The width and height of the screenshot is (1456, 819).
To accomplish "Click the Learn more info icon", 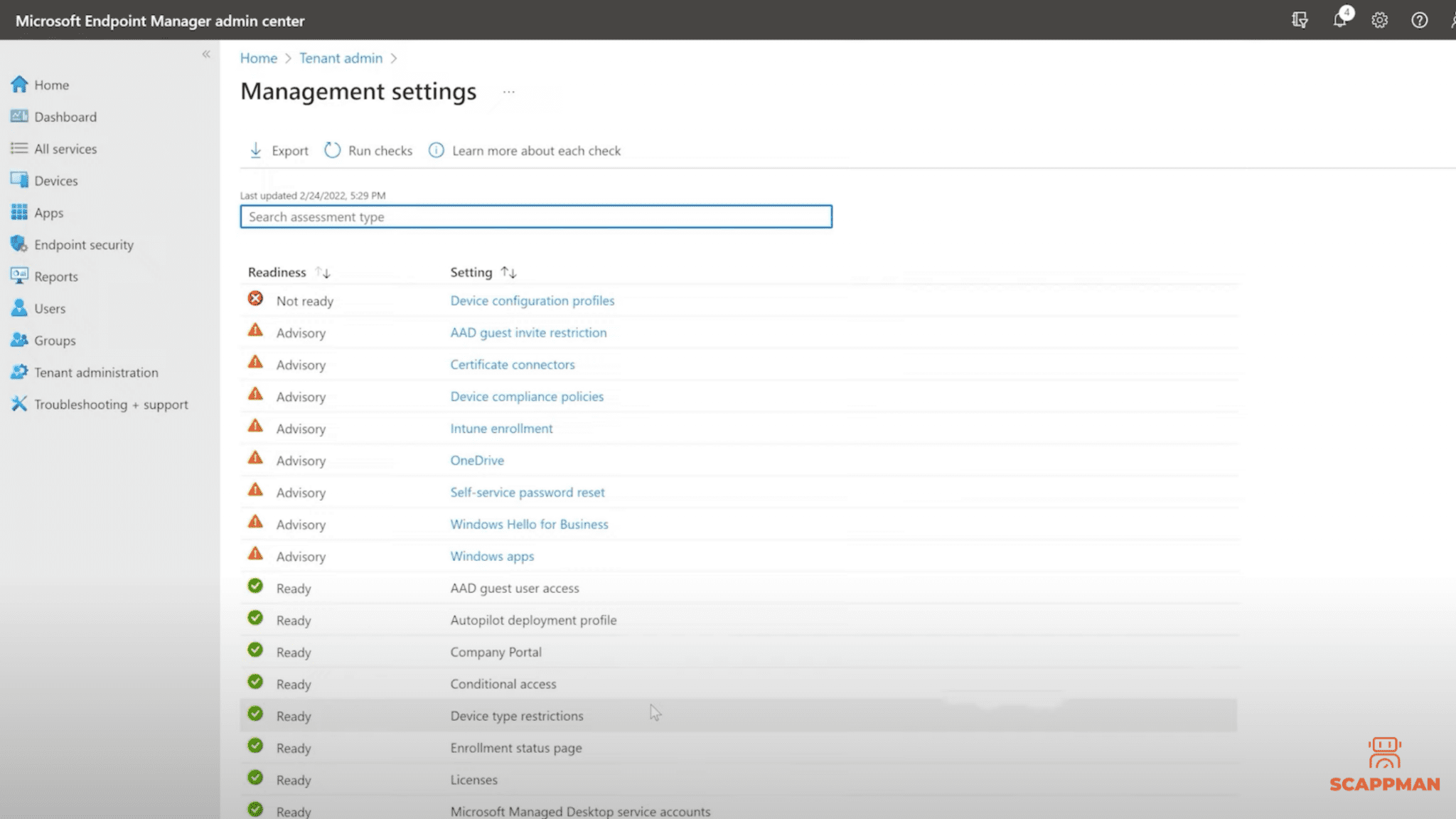I will [436, 150].
